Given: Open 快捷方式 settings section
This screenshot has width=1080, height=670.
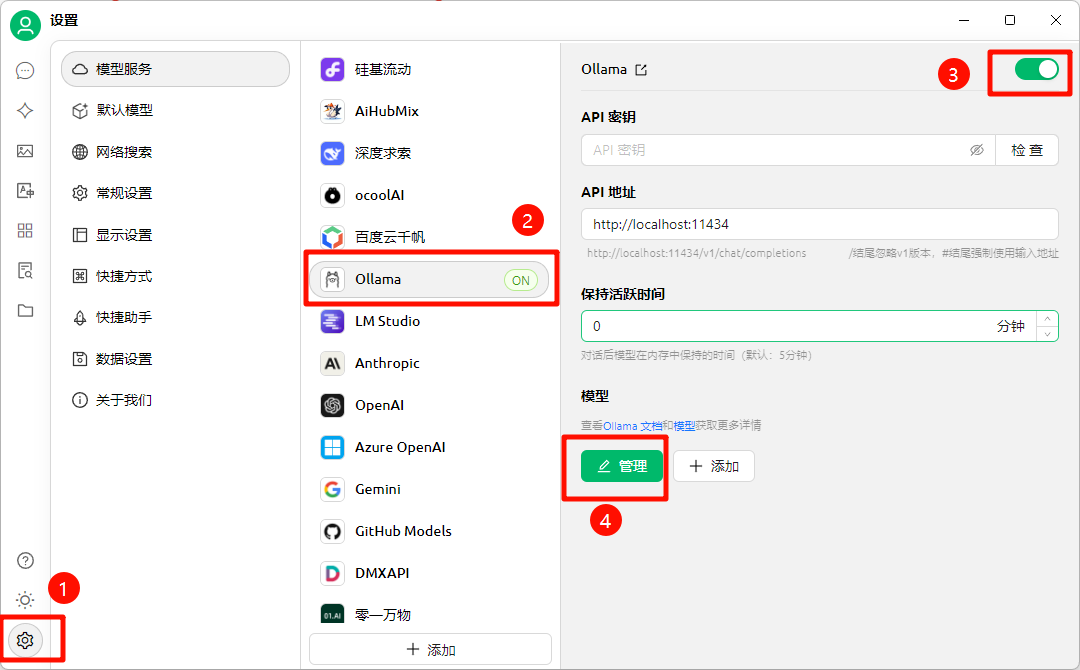Looking at the screenshot, I should [x=175, y=276].
